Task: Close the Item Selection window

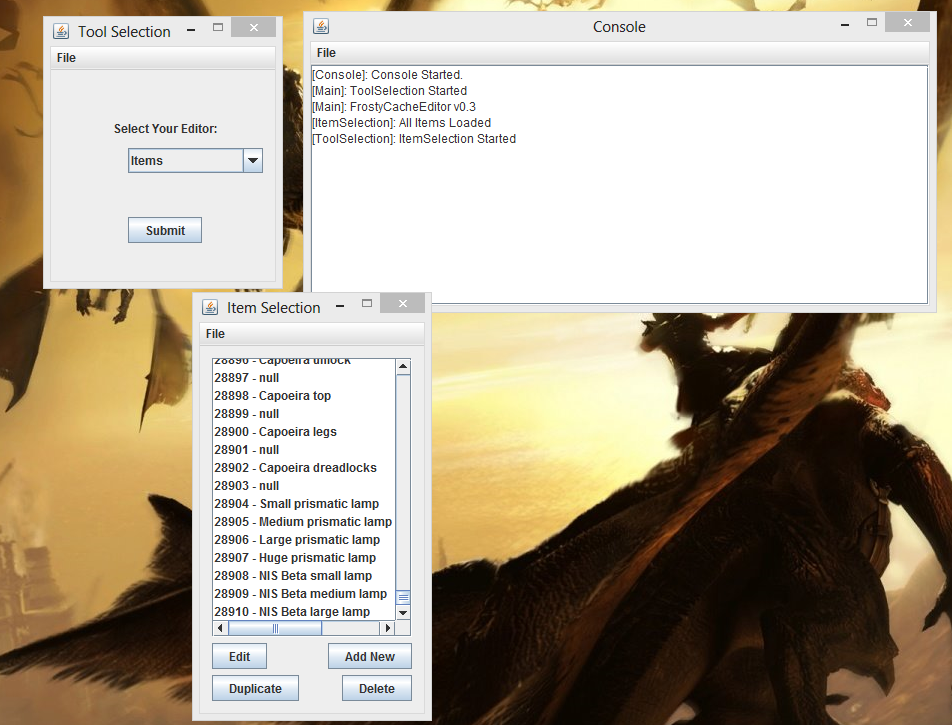Action: pos(403,303)
